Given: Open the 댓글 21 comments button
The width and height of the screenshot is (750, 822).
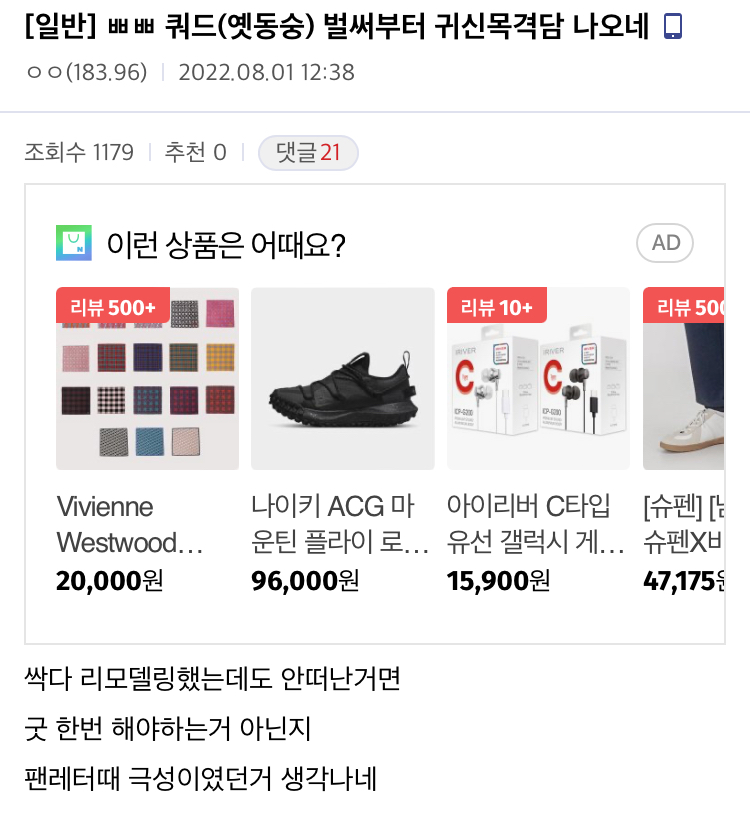Looking at the screenshot, I should coord(308,153).
